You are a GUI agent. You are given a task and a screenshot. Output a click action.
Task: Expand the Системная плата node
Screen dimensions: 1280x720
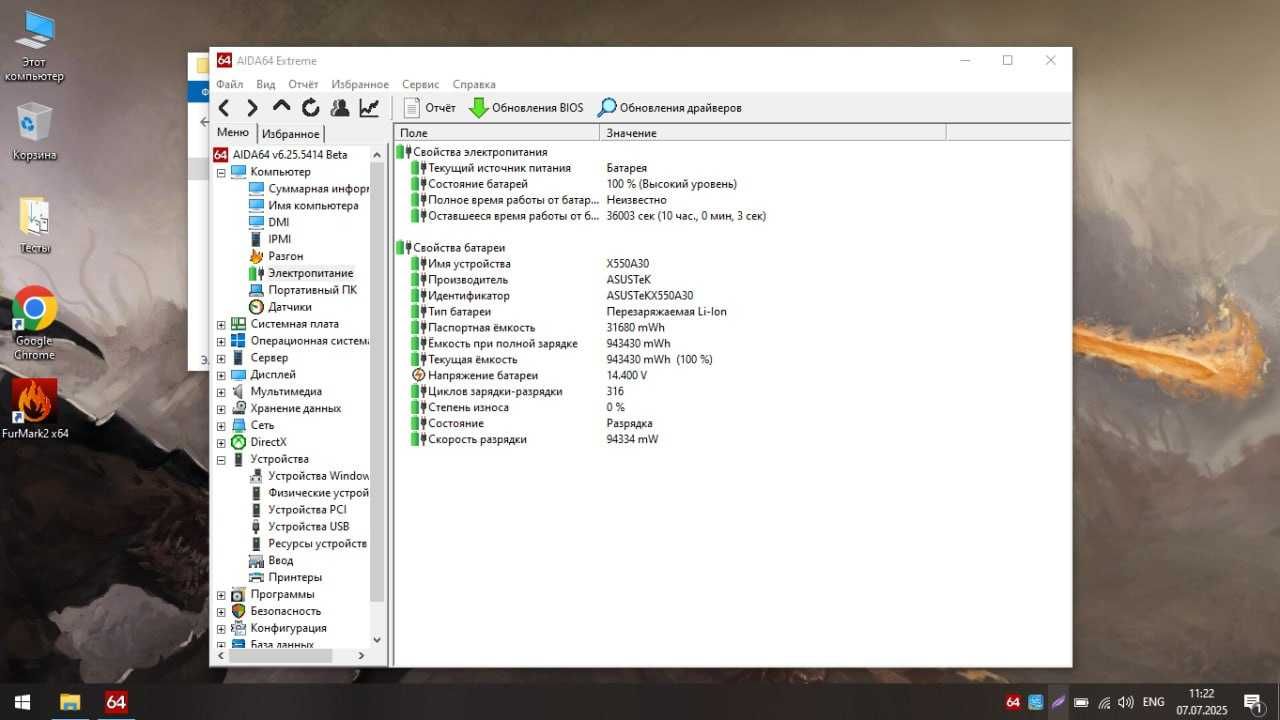(x=221, y=324)
